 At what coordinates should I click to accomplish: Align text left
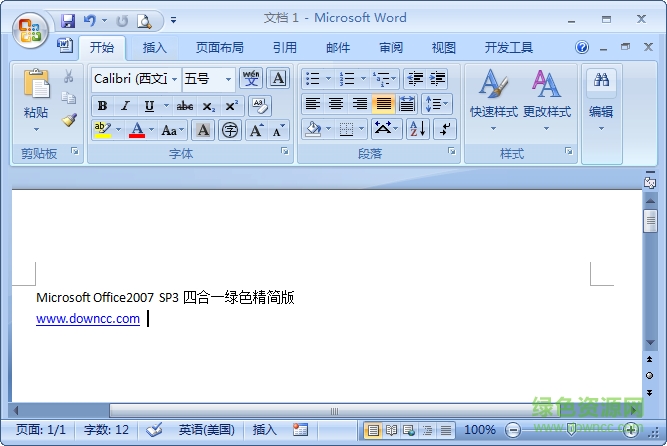coord(313,103)
